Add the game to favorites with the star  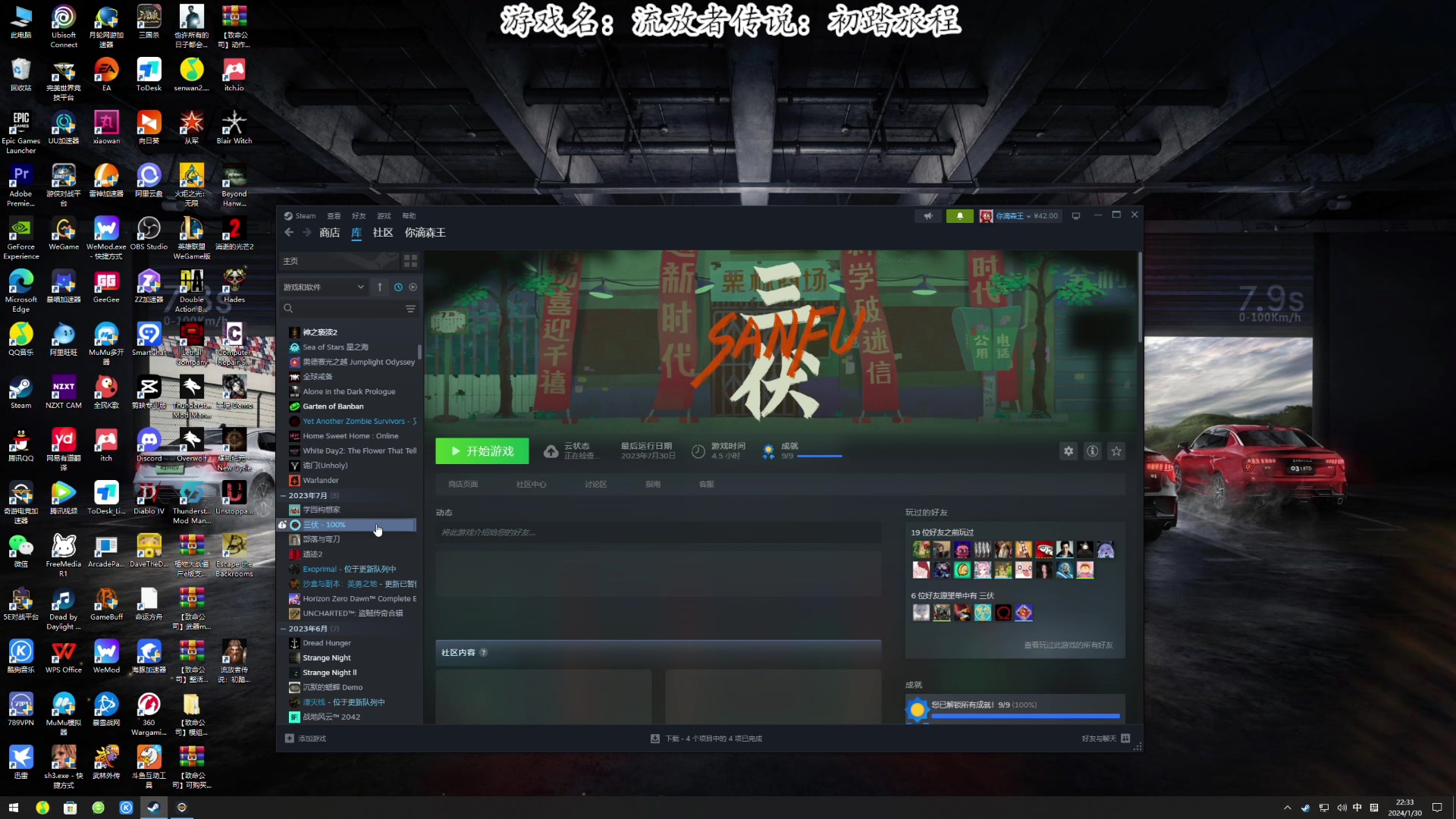pos(1116,451)
